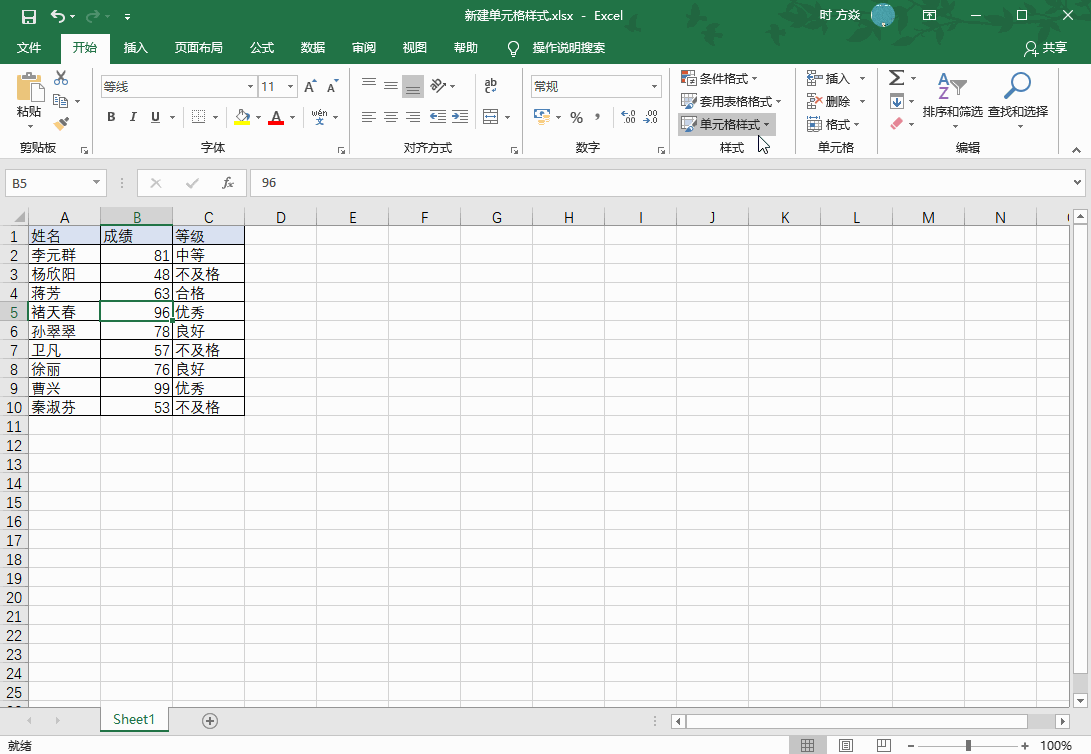Open the 文件 File tab
The image size is (1091, 754).
[x=29, y=47]
